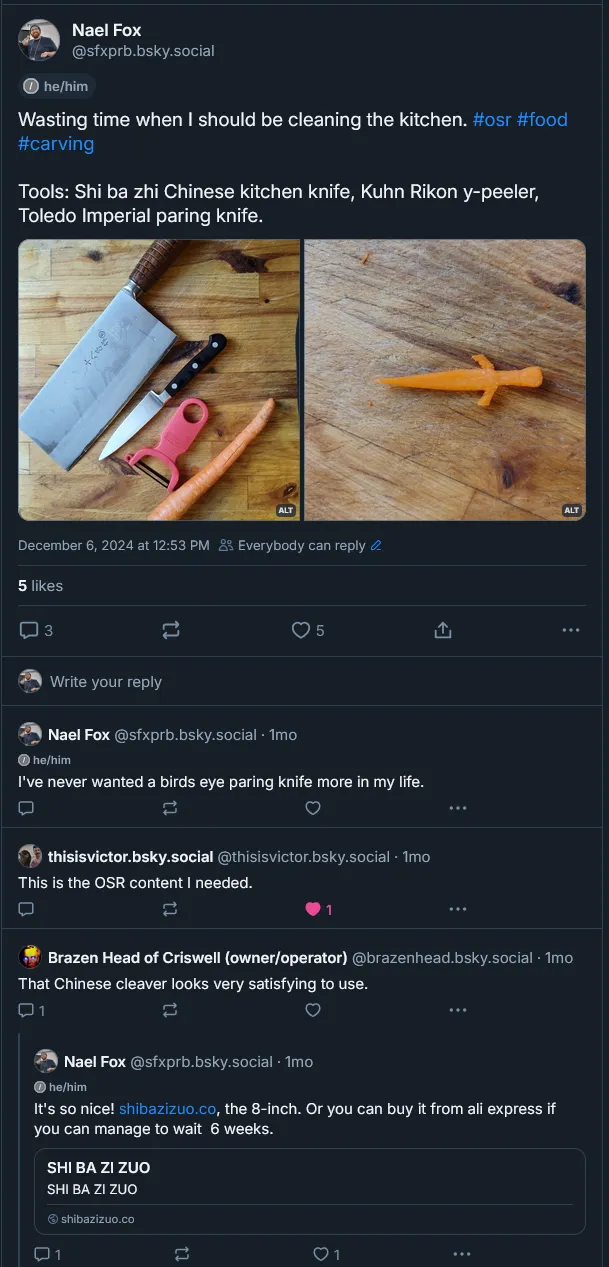Open more options on main post
The width and height of the screenshot is (609, 1267).
pyautogui.click(x=571, y=630)
